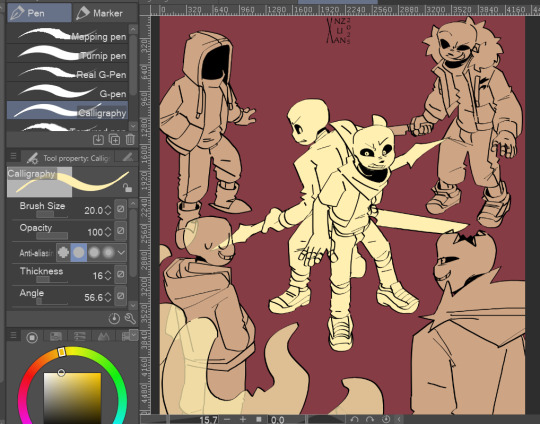540x424 pixels.
Task: Select the Turnip pen sub tool
Action: point(68,53)
